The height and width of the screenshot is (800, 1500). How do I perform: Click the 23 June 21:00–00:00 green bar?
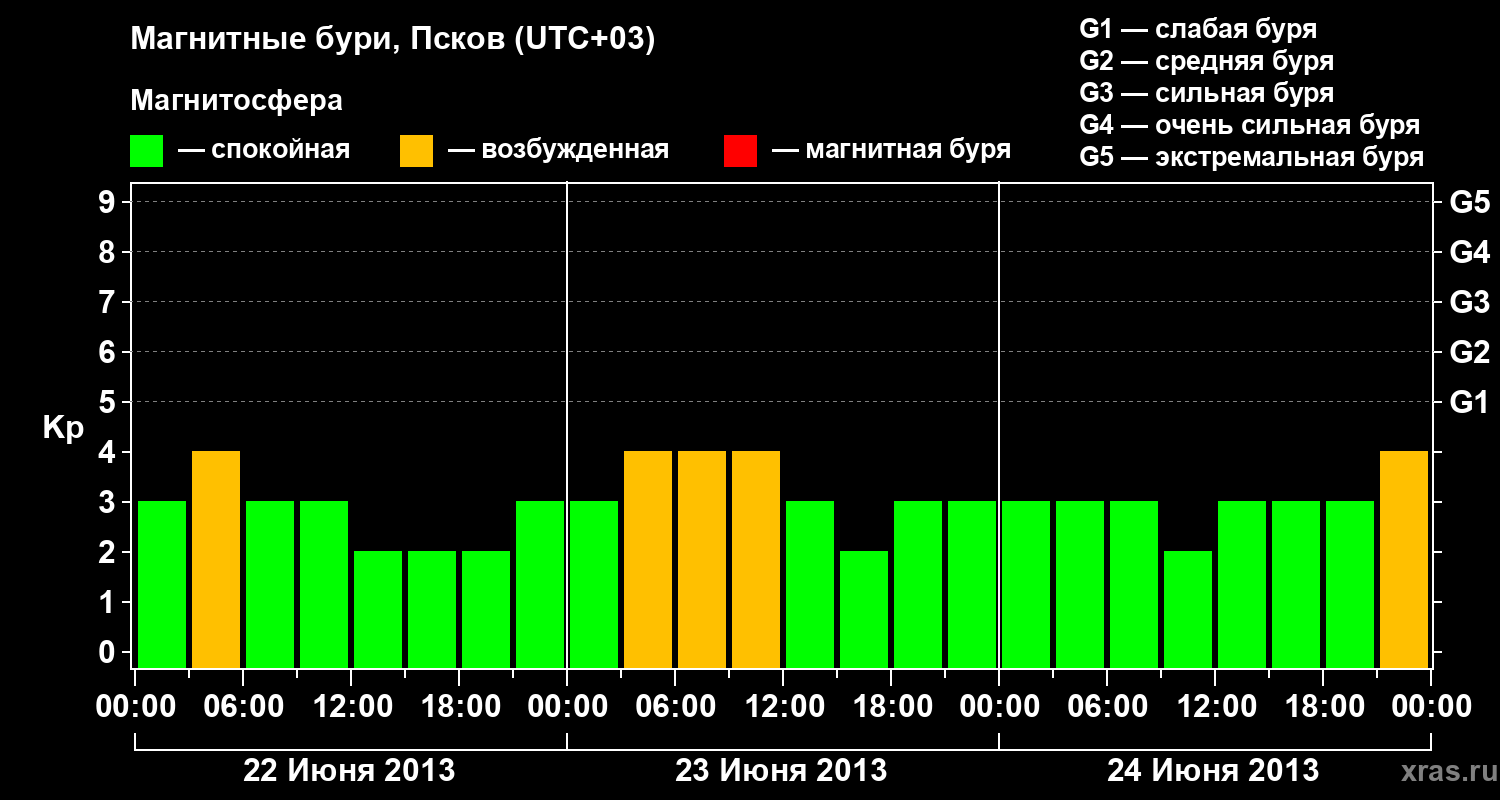(x=972, y=584)
